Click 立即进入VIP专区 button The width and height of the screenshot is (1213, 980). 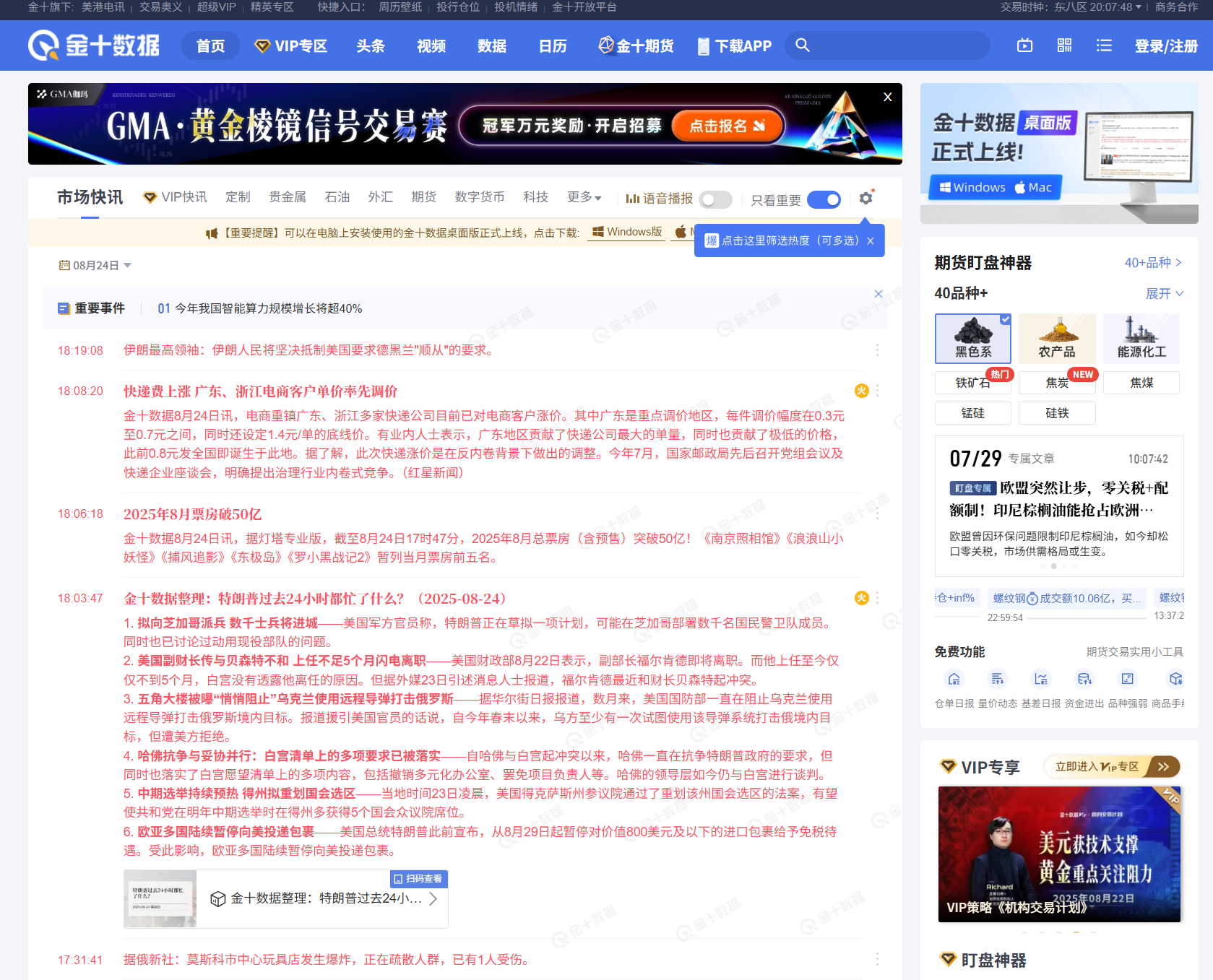pyautogui.click(x=1112, y=766)
